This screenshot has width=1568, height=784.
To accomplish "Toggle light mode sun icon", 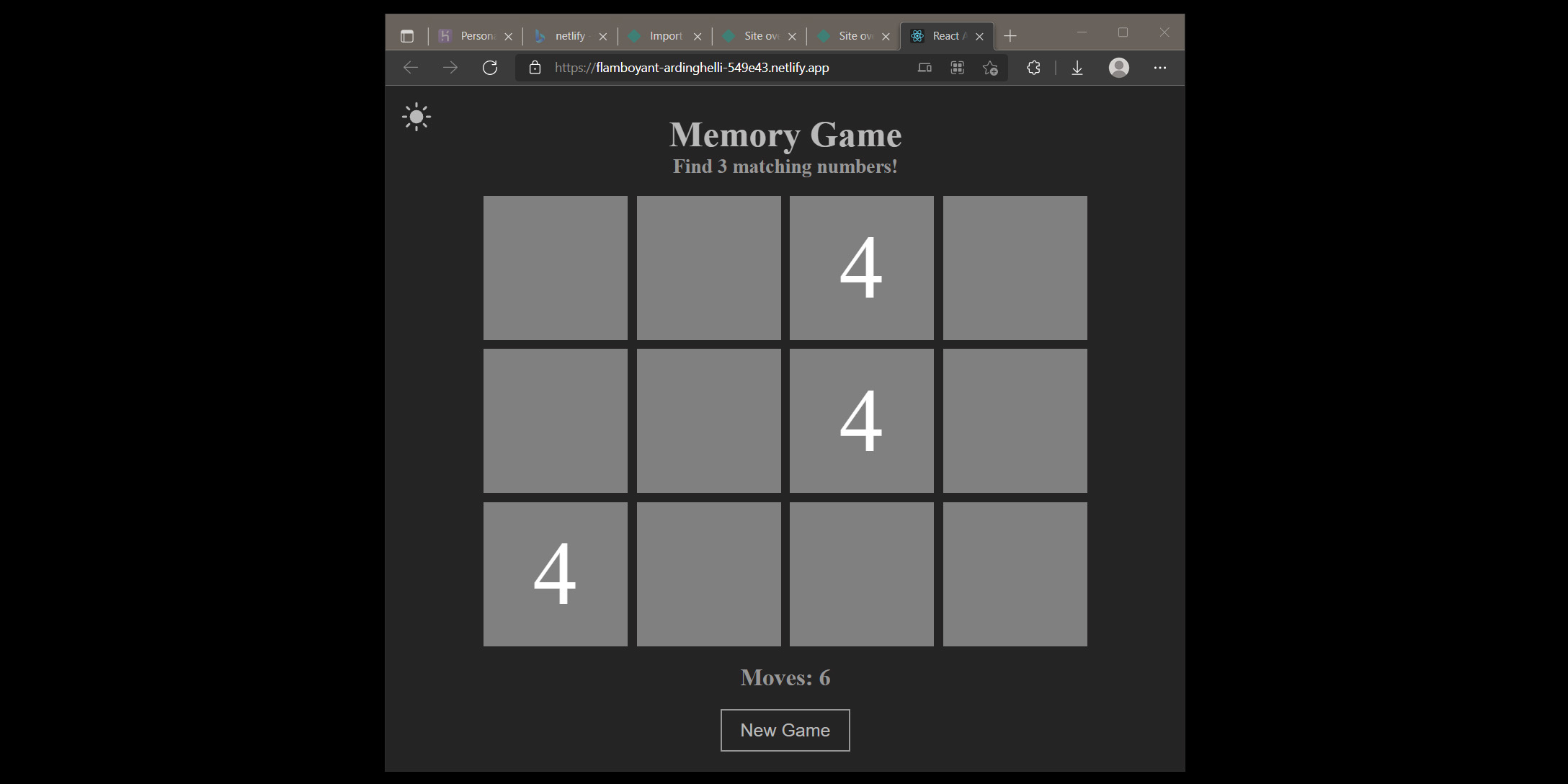I will (x=416, y=117).
